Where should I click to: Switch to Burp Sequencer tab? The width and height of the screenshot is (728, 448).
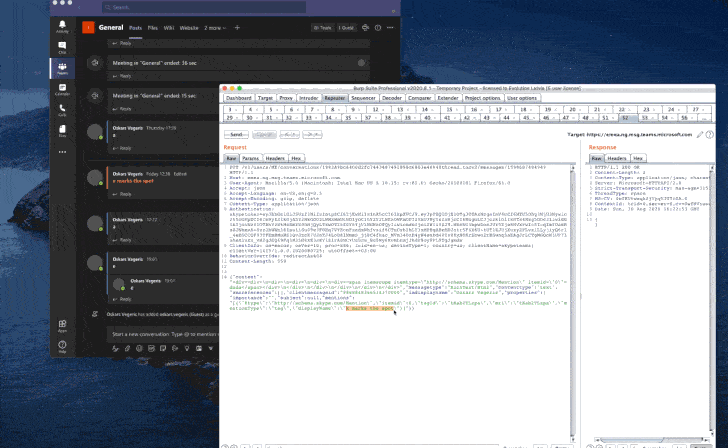tap(363, 98)
